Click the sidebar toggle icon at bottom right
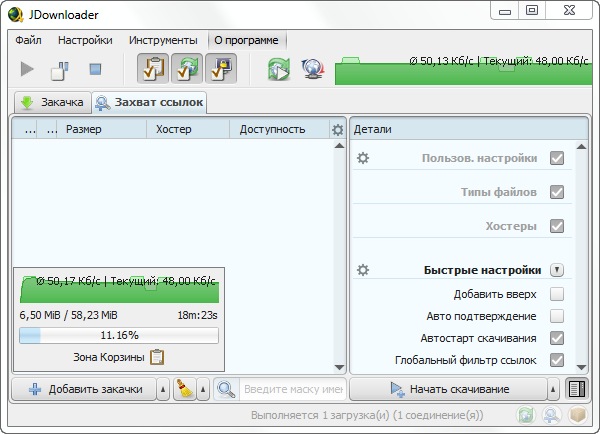The width and height of the screenshot is (600, 434). click(x=575, y=389)
